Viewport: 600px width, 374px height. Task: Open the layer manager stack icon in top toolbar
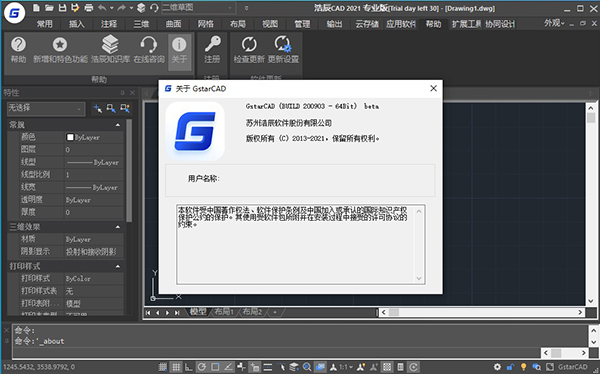pos(141,8)
